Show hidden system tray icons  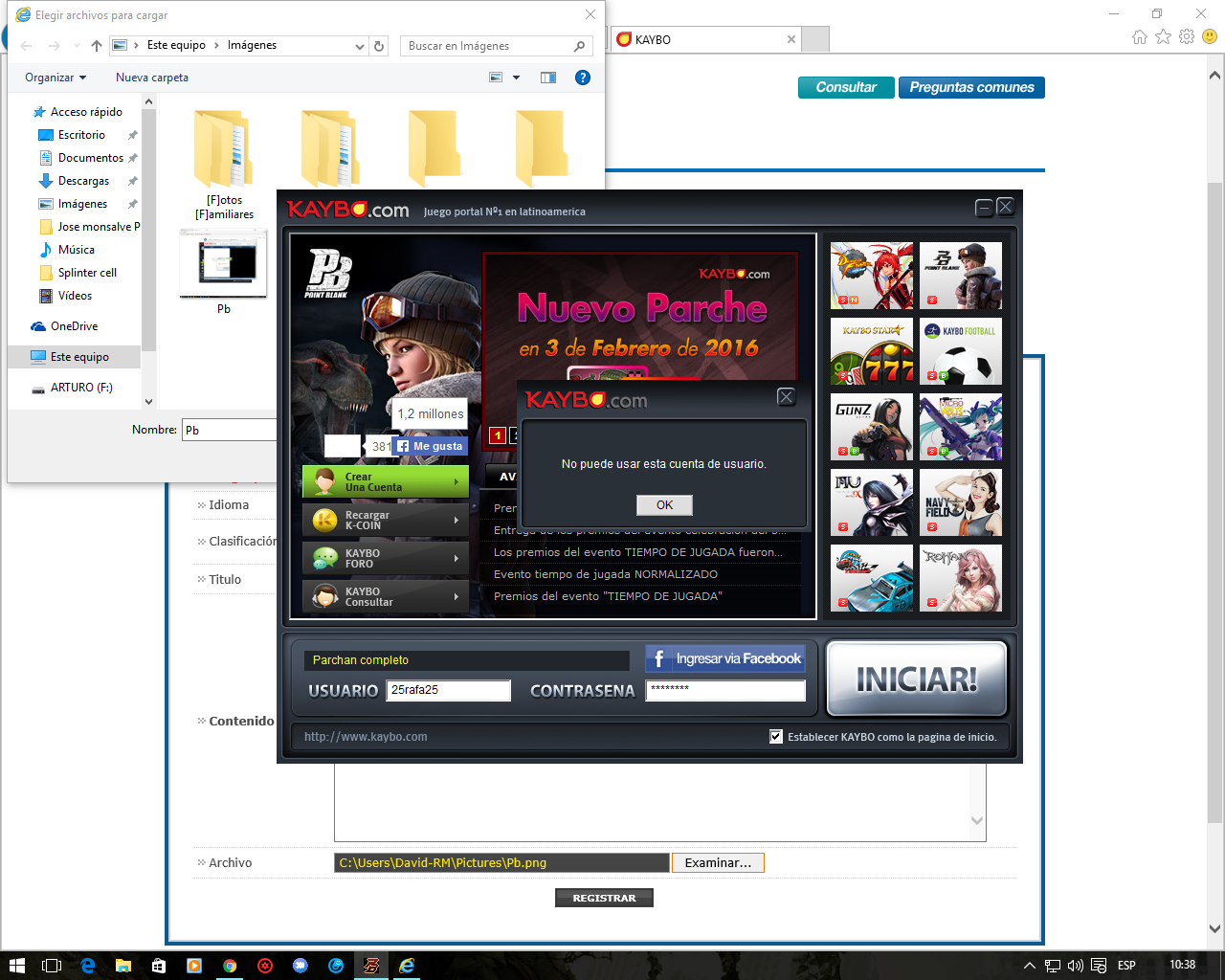point(1030,966)
